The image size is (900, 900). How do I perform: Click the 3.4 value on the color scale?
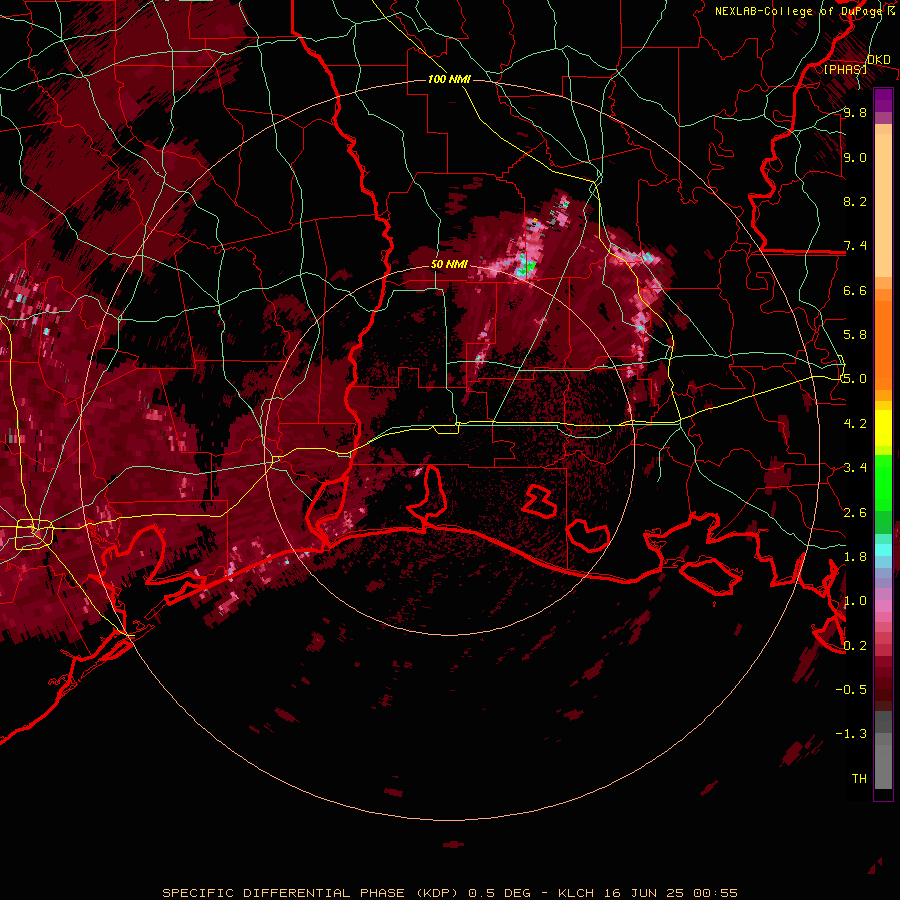[x=855, y=468]
